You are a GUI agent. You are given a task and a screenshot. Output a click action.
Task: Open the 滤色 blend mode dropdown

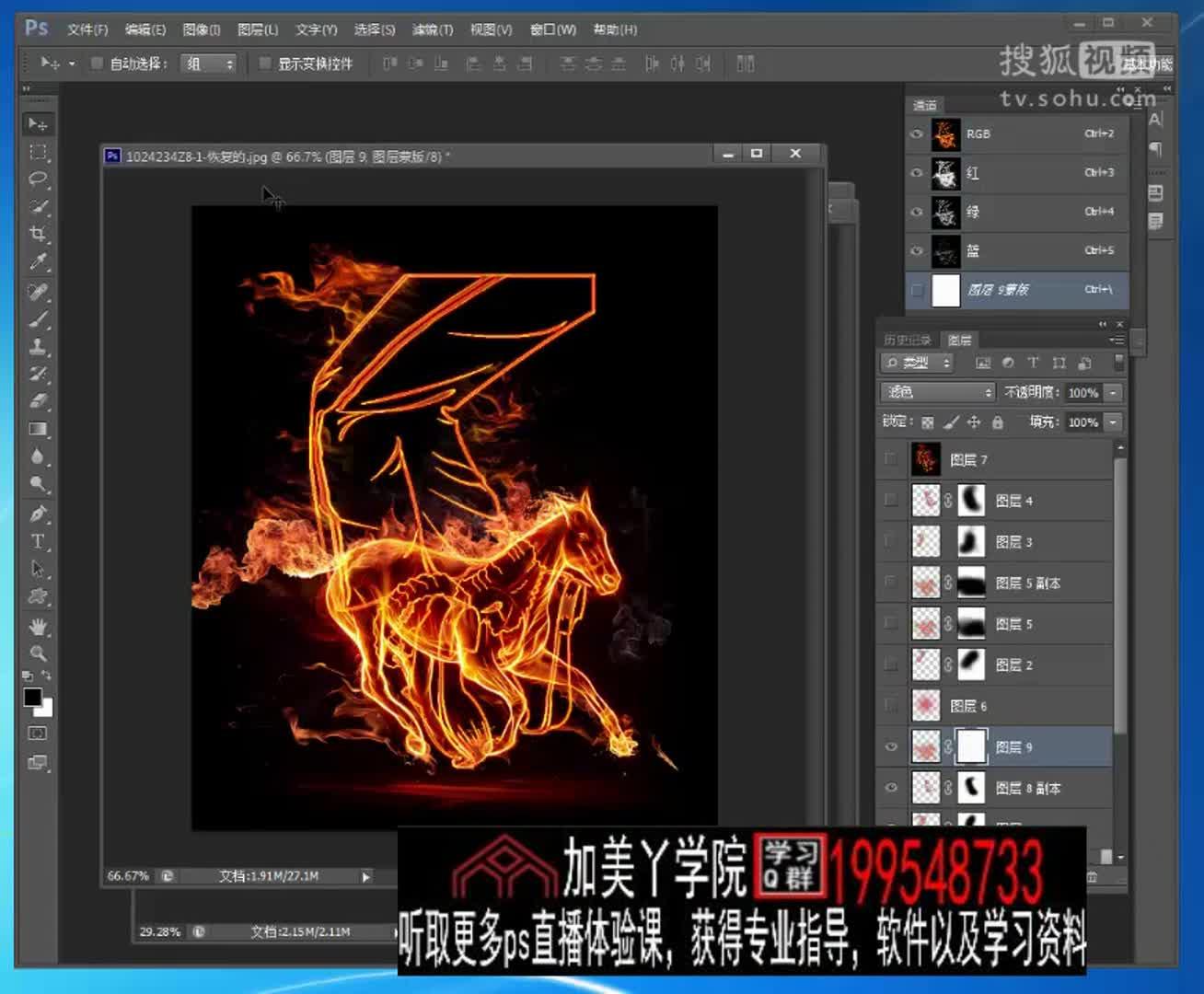937,392
